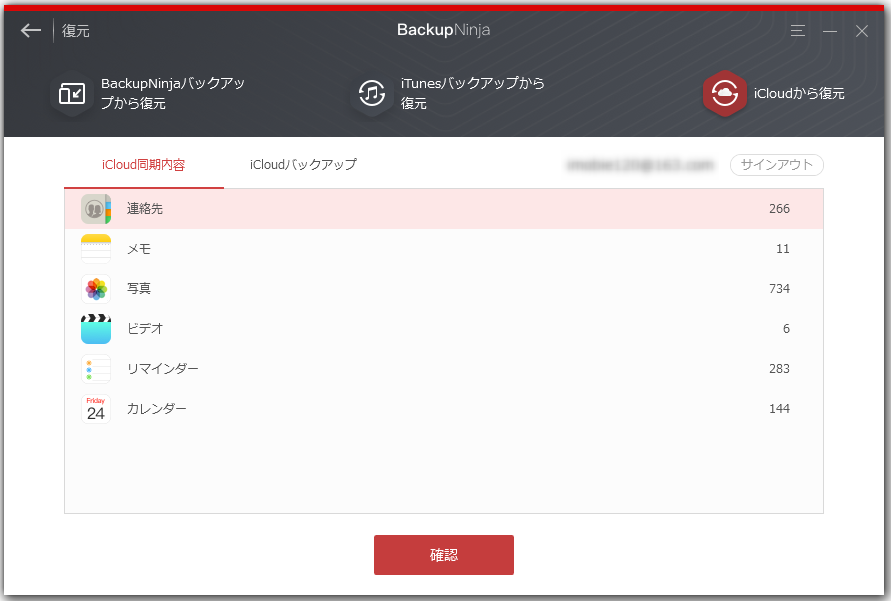Click the 復元 title text
891x601 pixels.
pos(76,31)
